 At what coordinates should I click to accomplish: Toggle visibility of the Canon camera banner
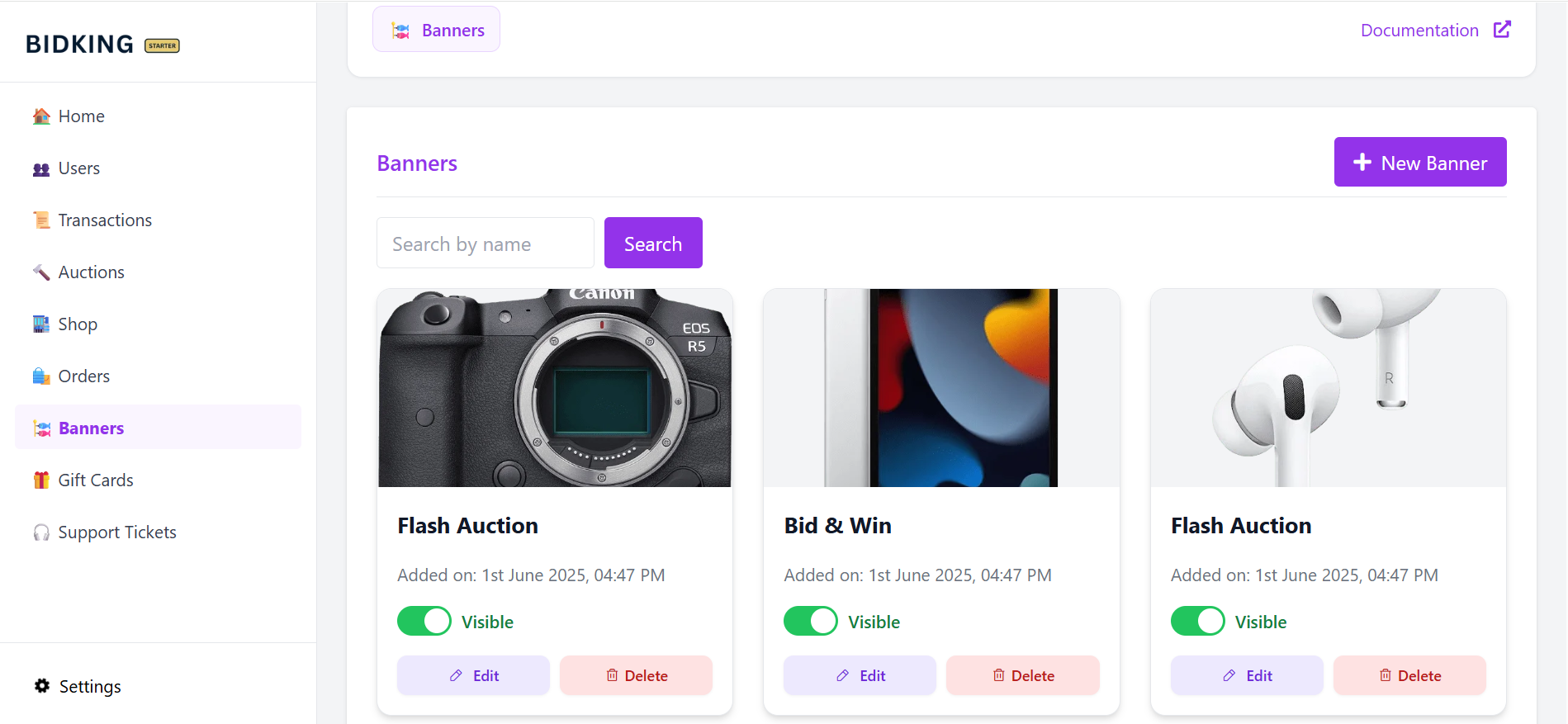(424, 621)
